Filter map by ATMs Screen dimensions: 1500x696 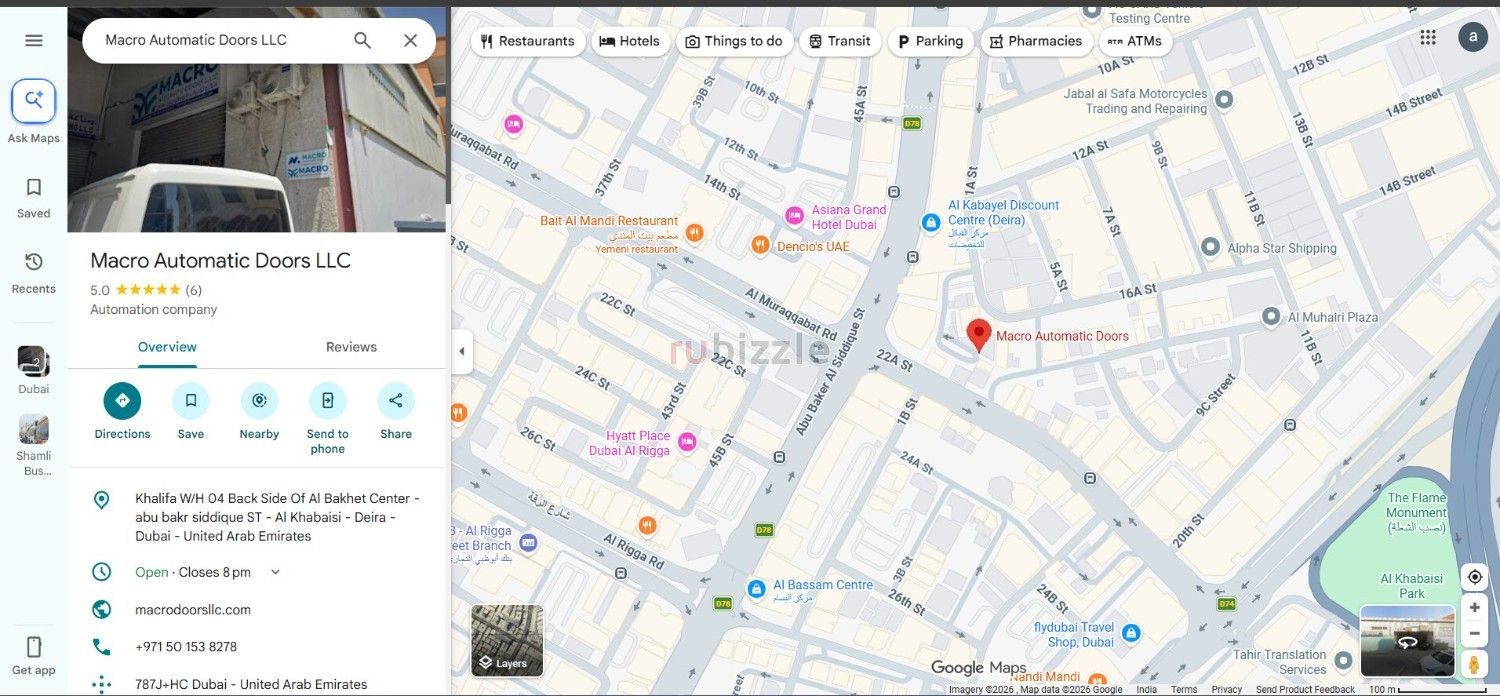(1135, 41)
